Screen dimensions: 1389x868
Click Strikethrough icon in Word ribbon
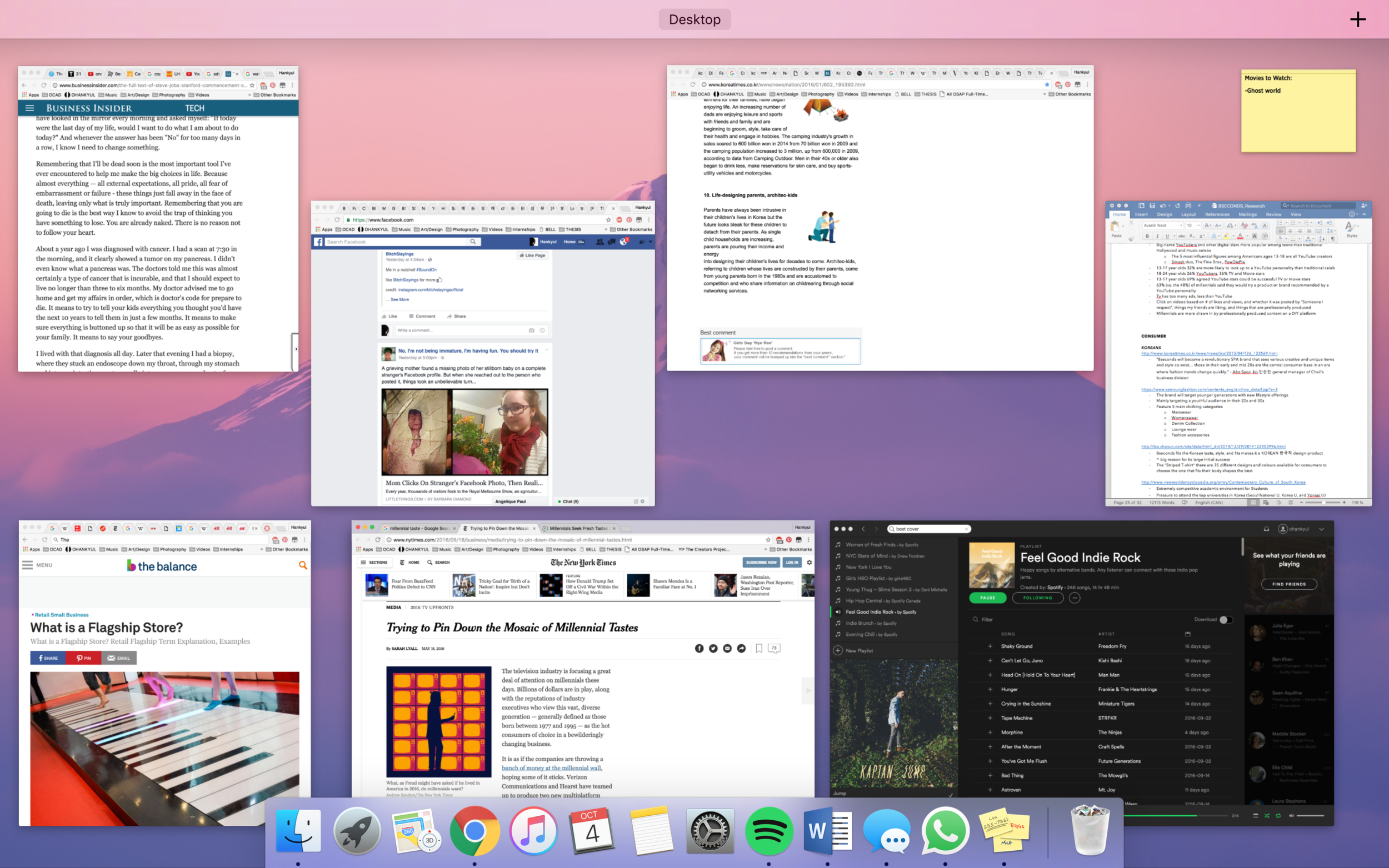(1181, 236)
